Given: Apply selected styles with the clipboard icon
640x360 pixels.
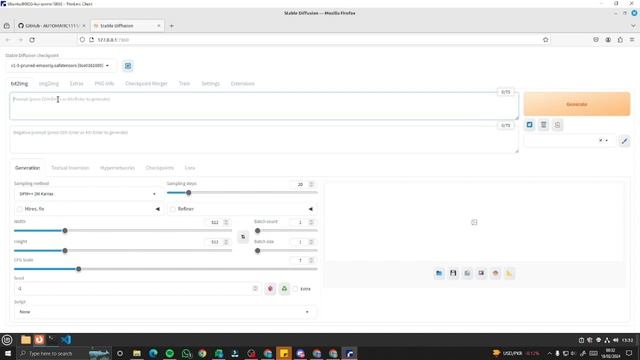Looking at the screenshot, I should coord(558,125).
